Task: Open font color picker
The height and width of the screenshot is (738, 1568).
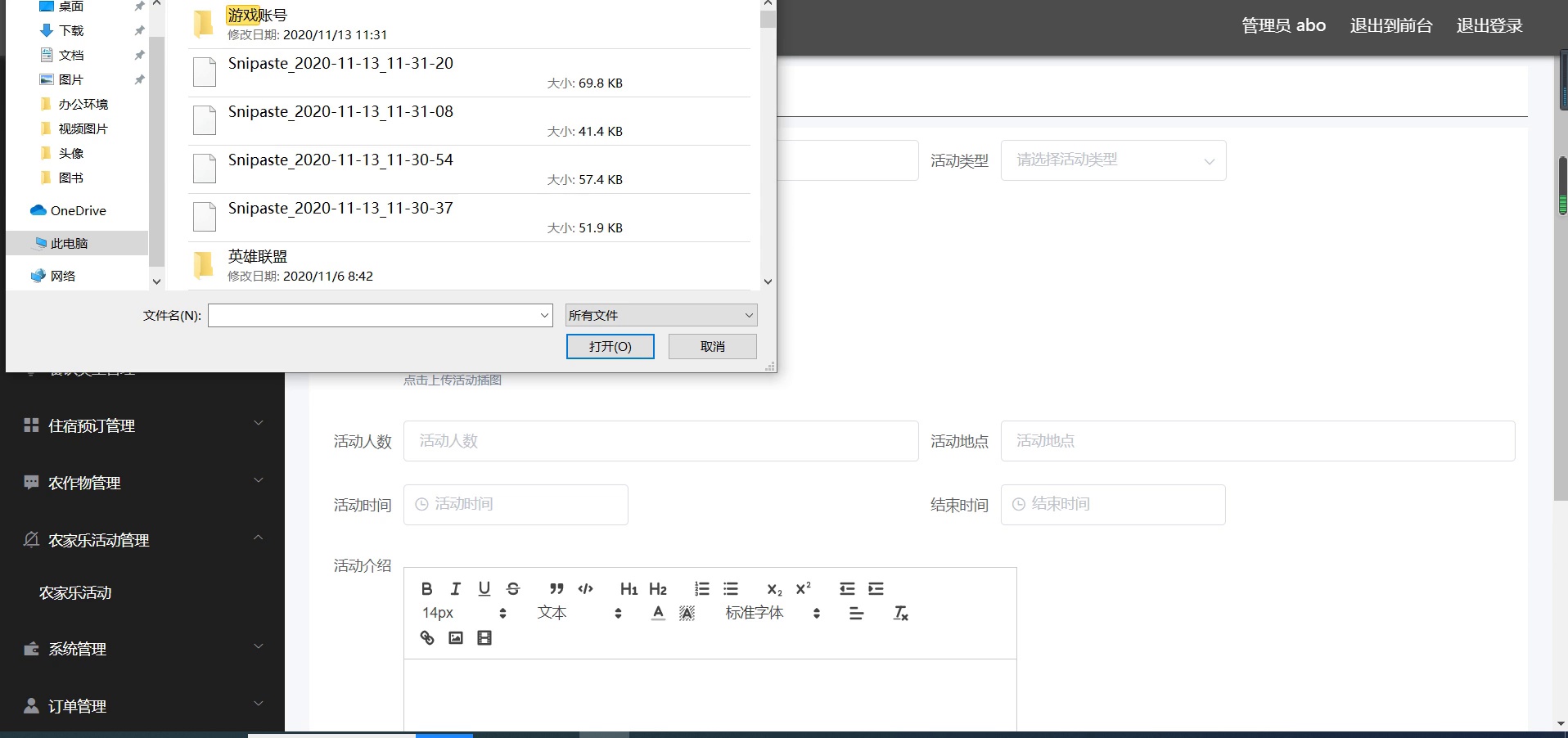Action: point(658,613)
